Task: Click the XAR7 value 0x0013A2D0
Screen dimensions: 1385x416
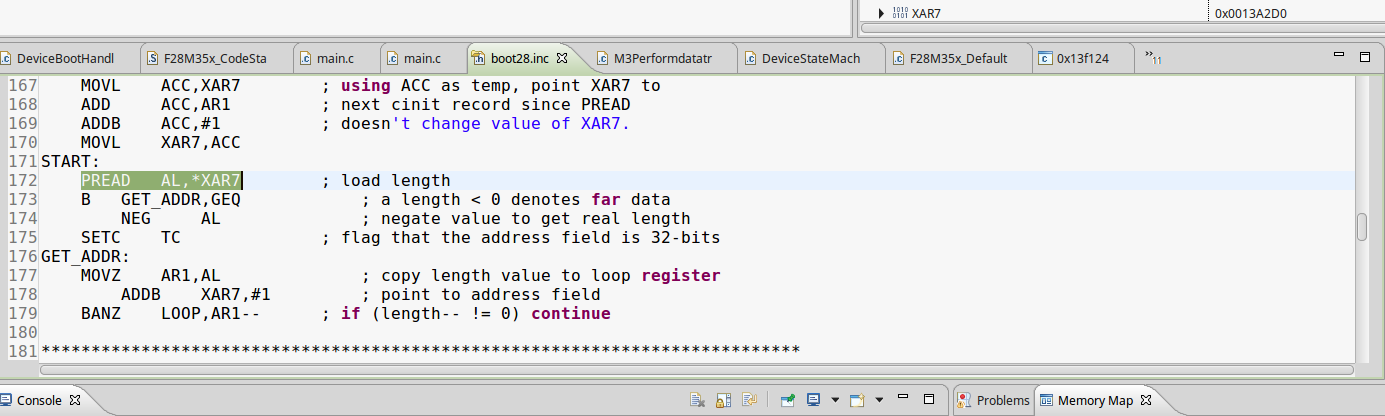Action: pyautogui.click(x=1252, y=14)
